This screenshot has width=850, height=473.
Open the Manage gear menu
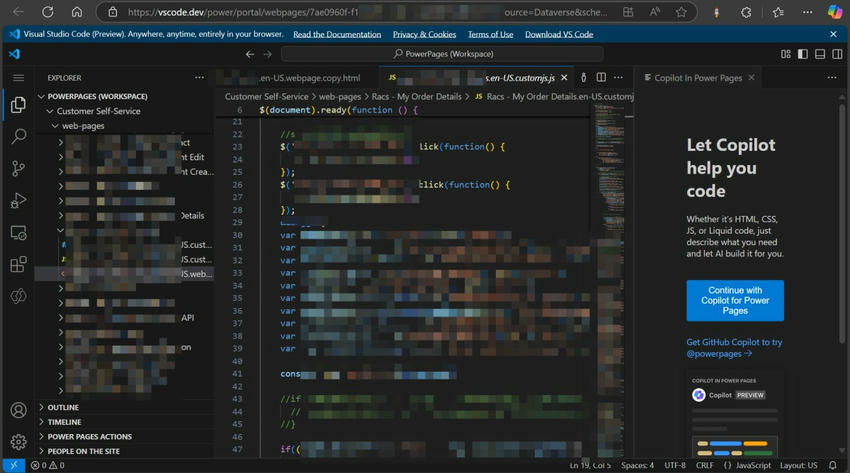18,441
